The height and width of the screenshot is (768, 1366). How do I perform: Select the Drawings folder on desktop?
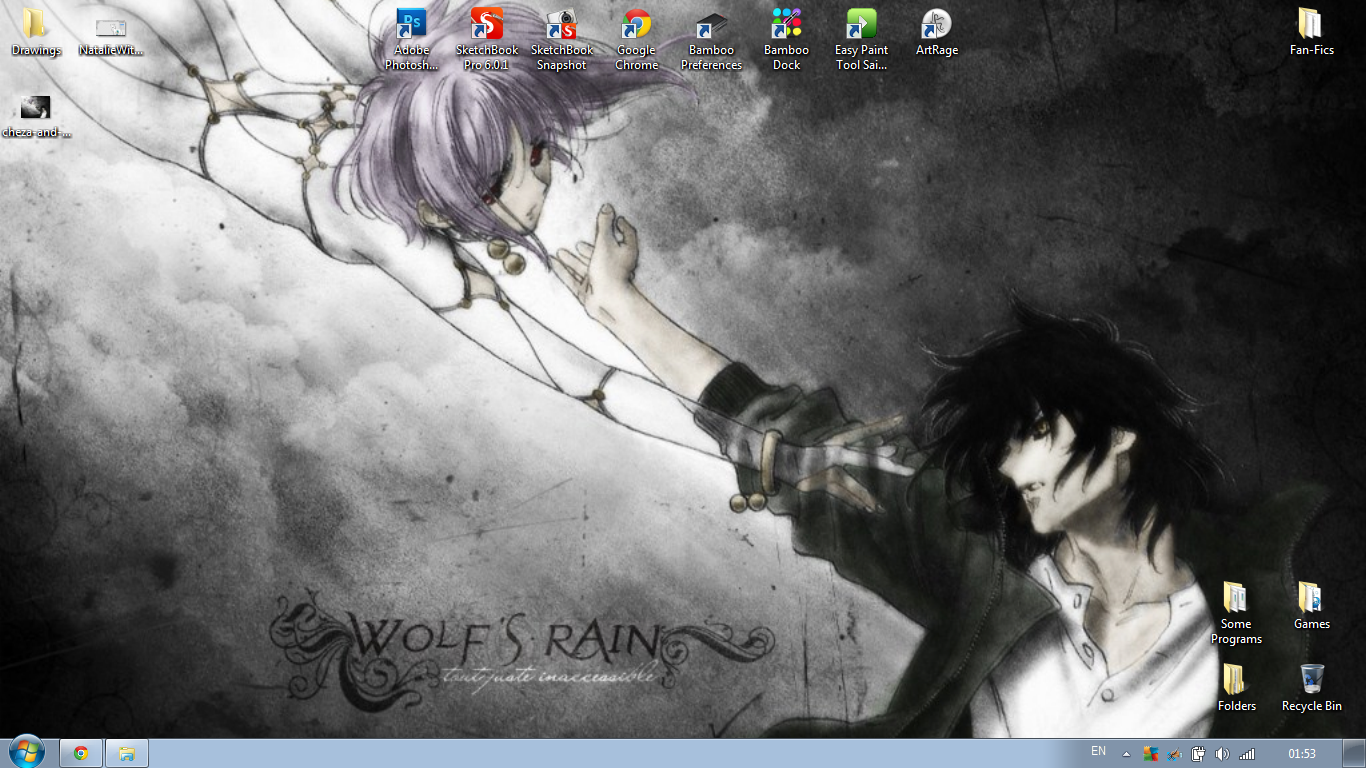click(36, 25)
